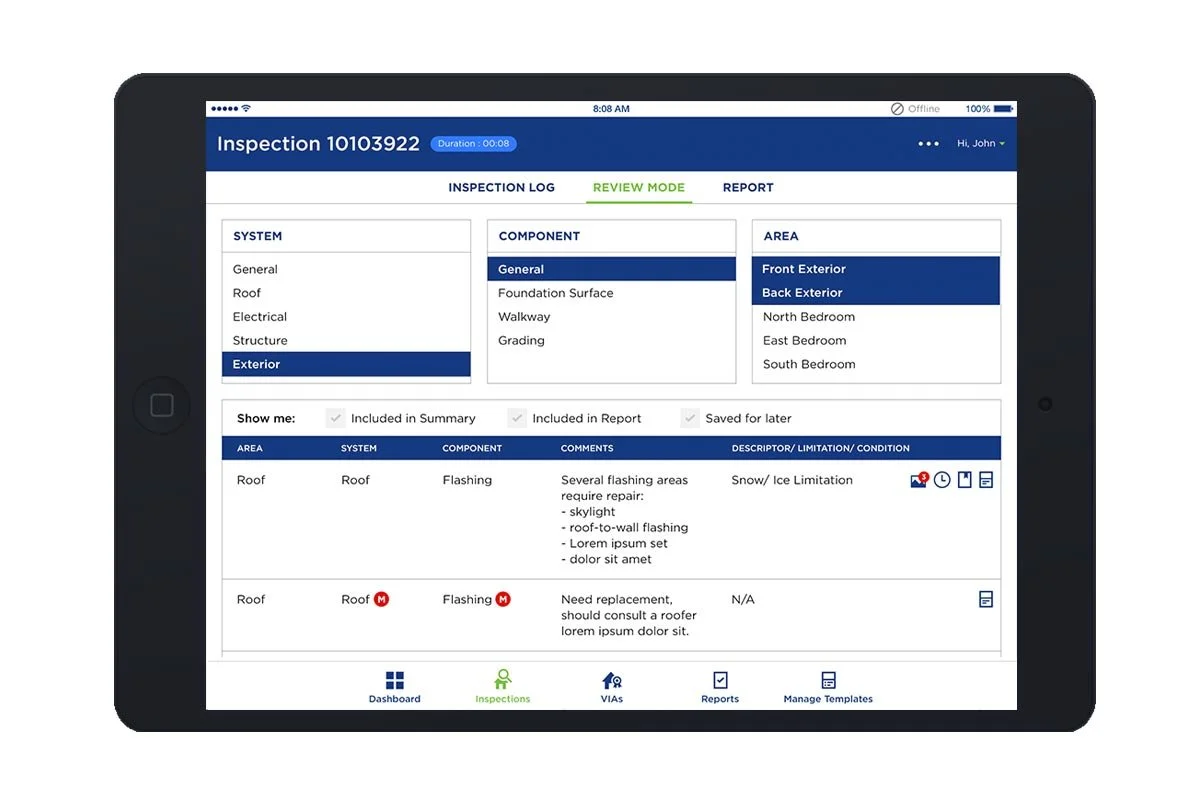1200x800 pixels.
Task: Click the battery icon in status bar
Action: [1003, 109]
